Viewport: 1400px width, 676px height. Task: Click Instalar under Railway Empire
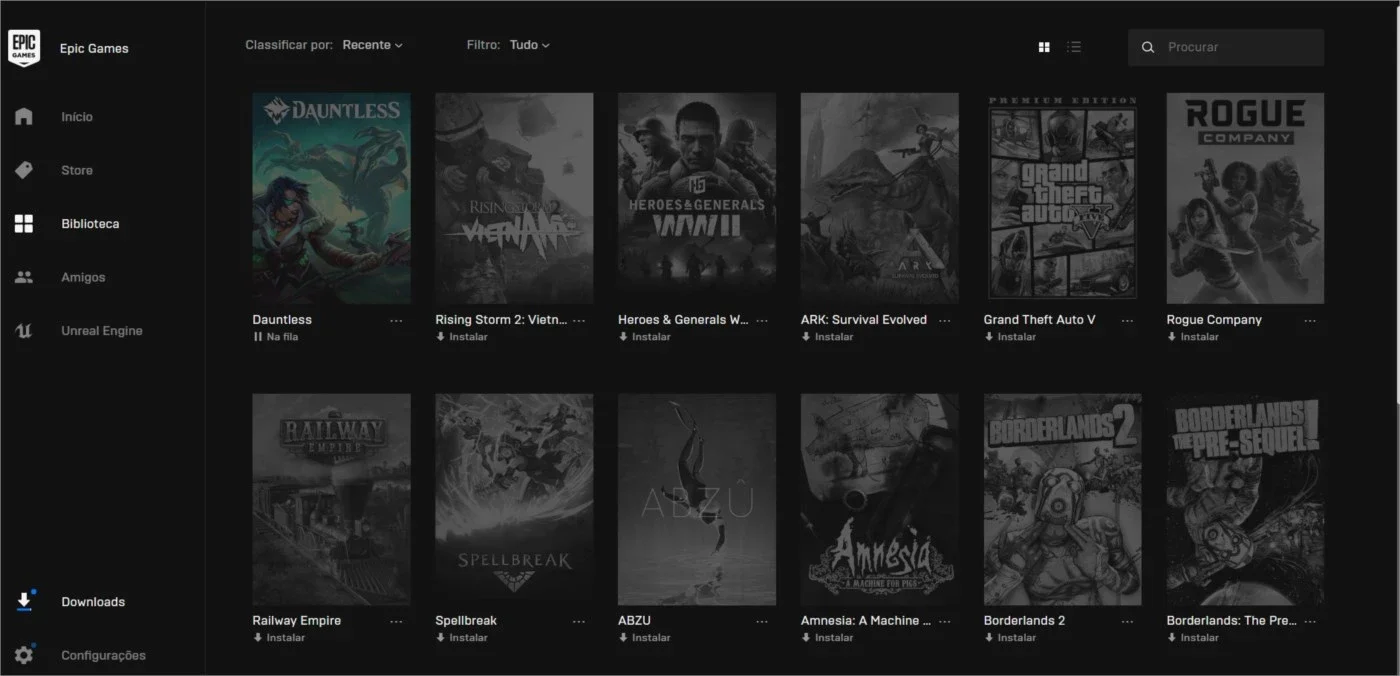click(x=279, y=638)
